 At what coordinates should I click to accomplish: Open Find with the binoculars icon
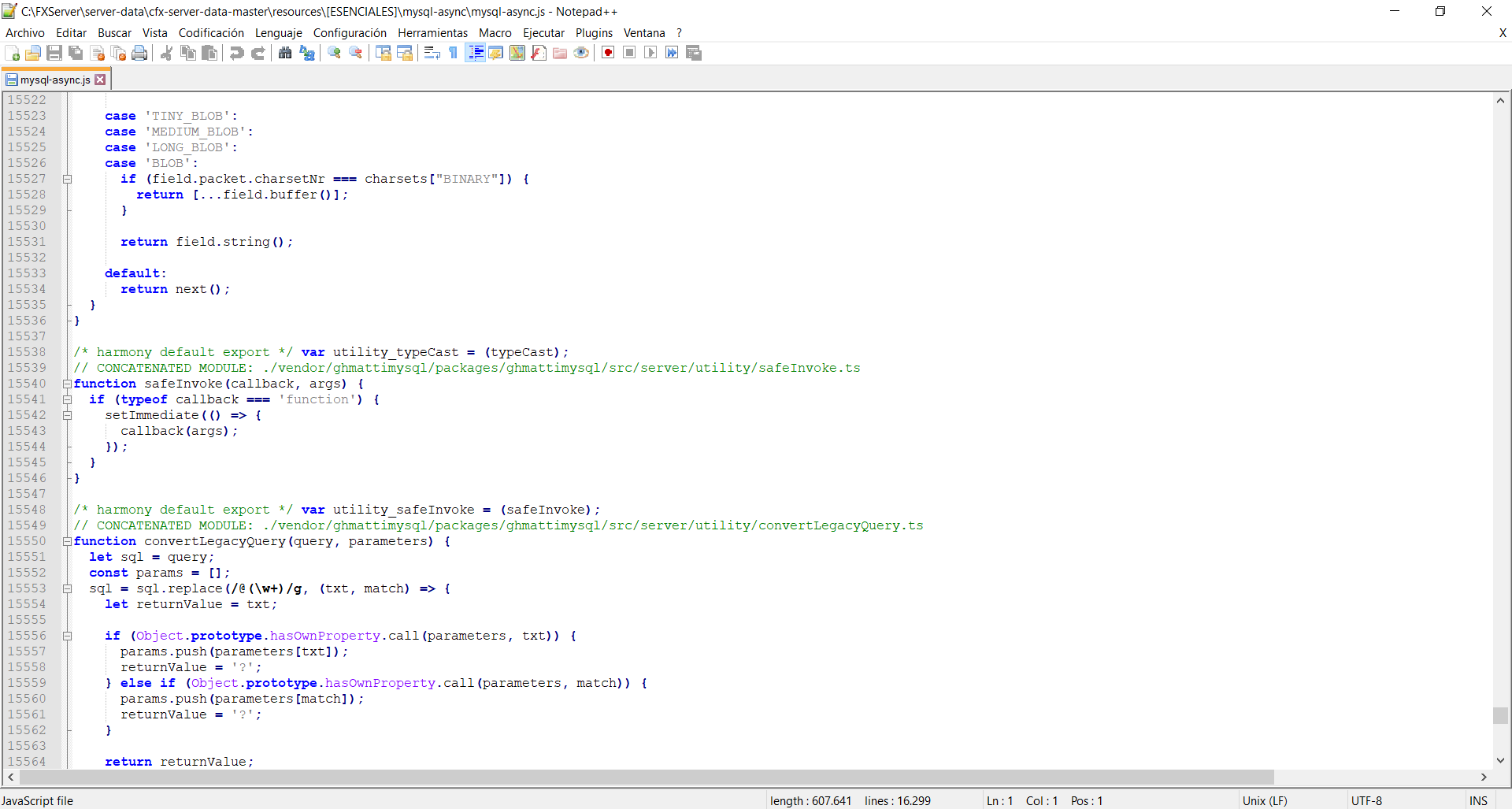[x=285, y=53]
